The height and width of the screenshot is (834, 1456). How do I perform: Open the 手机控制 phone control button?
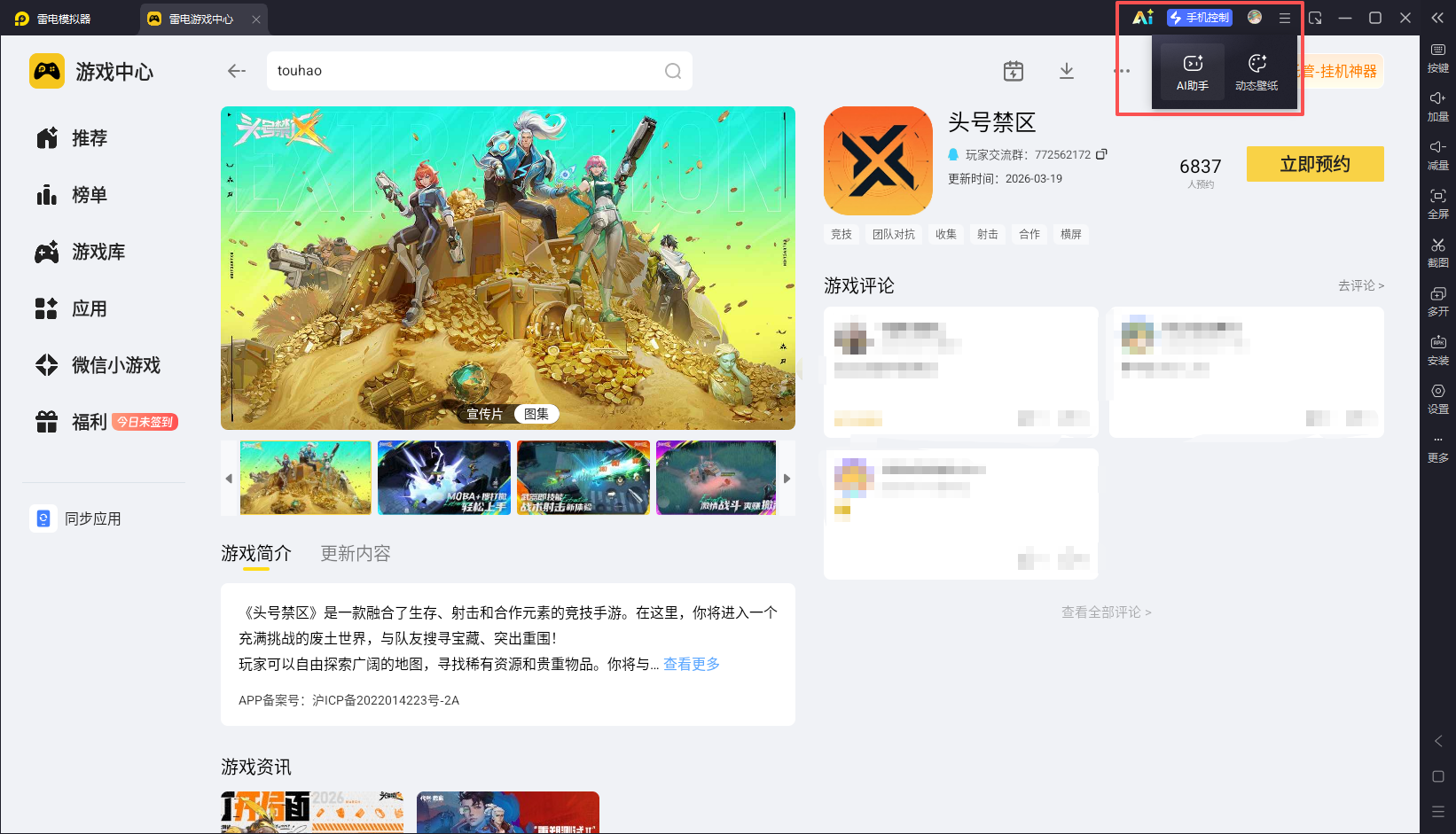coord(1199,18)
